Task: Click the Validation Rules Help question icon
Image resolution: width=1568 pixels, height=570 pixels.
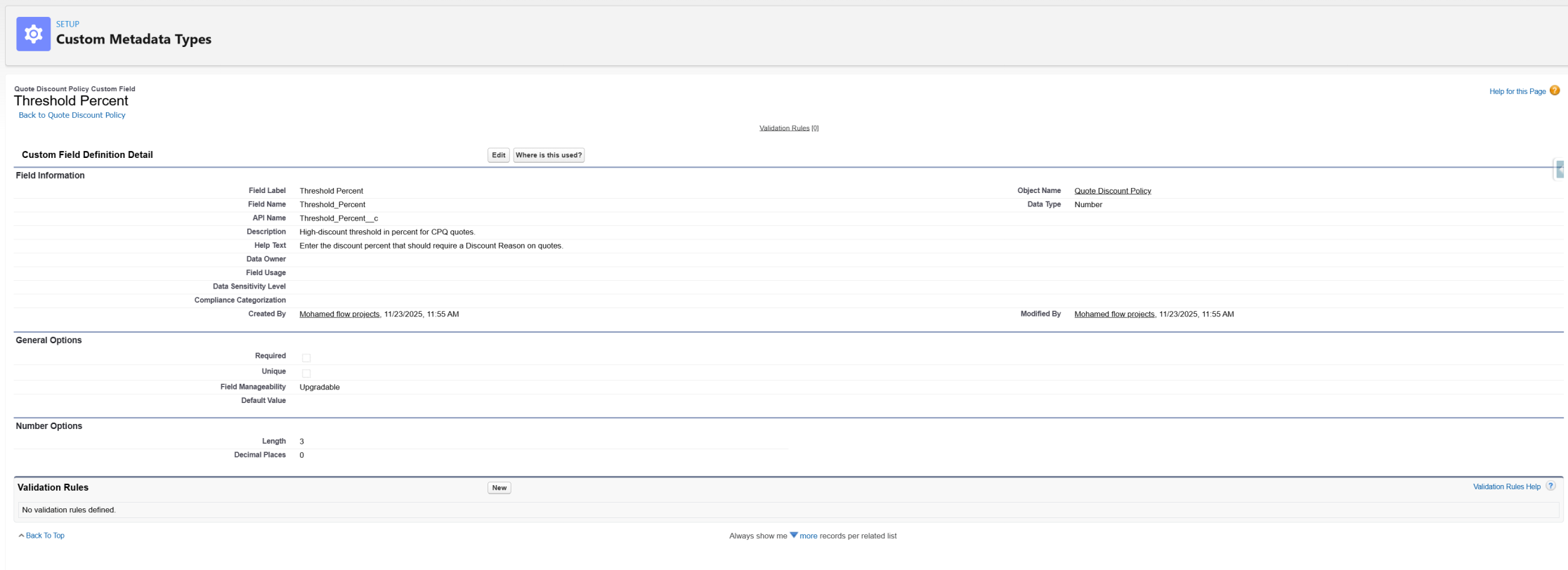Action: 1550,486
